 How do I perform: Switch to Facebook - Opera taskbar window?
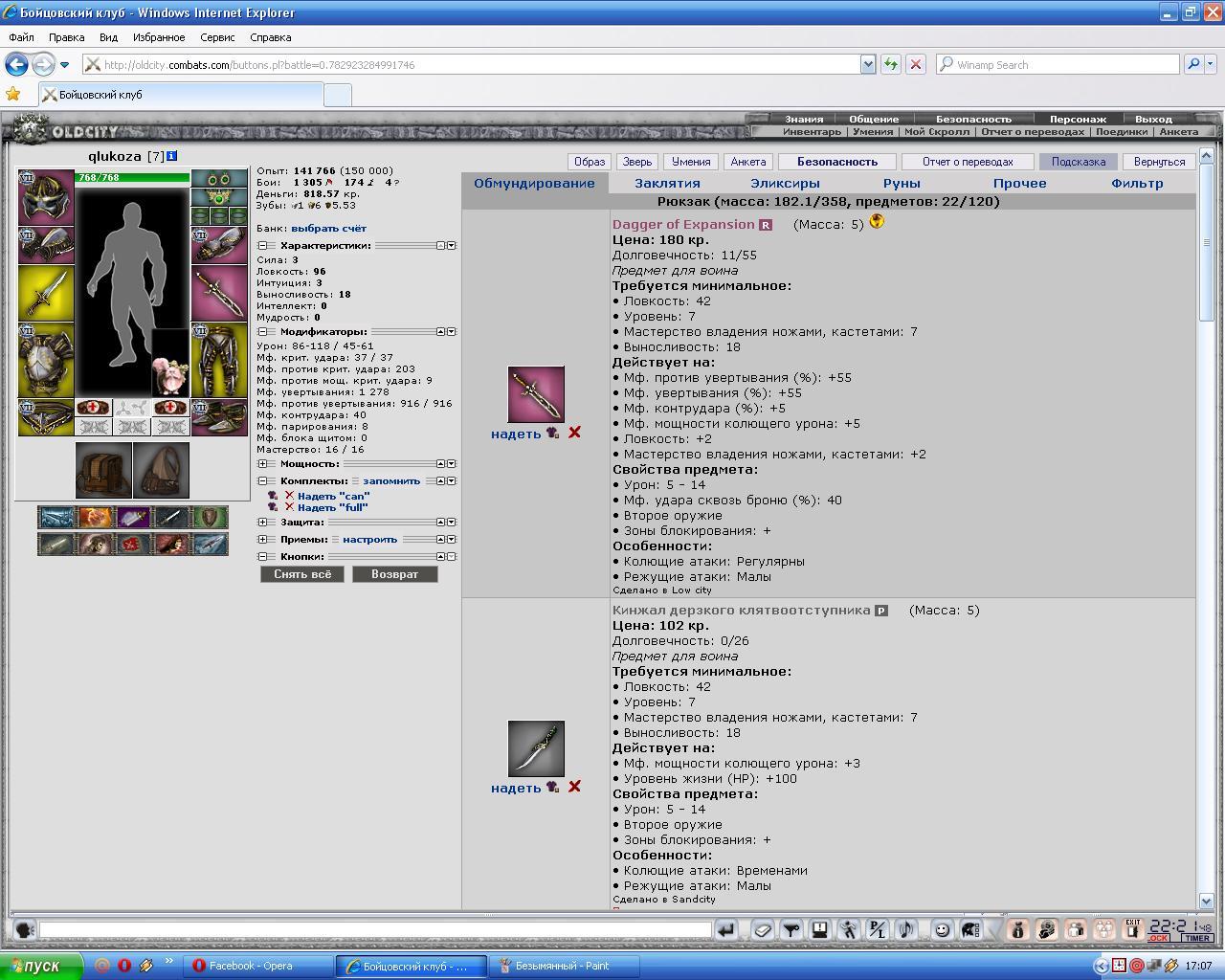[260, 966]
